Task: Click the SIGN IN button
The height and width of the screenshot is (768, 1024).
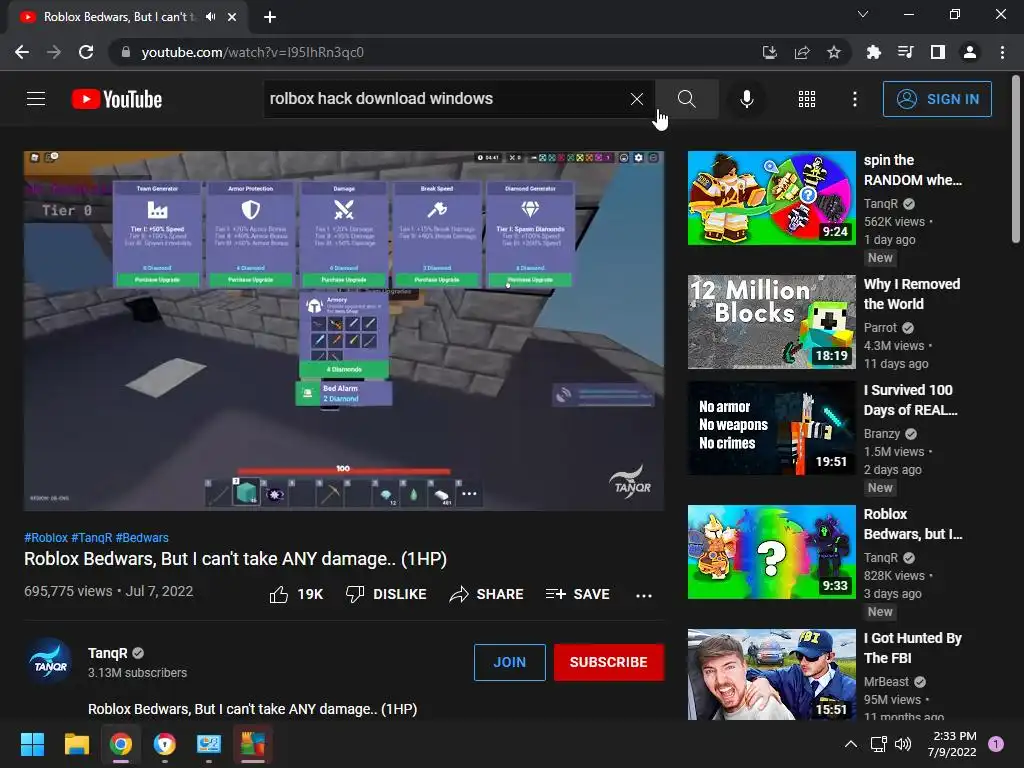Action: coord(937,99)
